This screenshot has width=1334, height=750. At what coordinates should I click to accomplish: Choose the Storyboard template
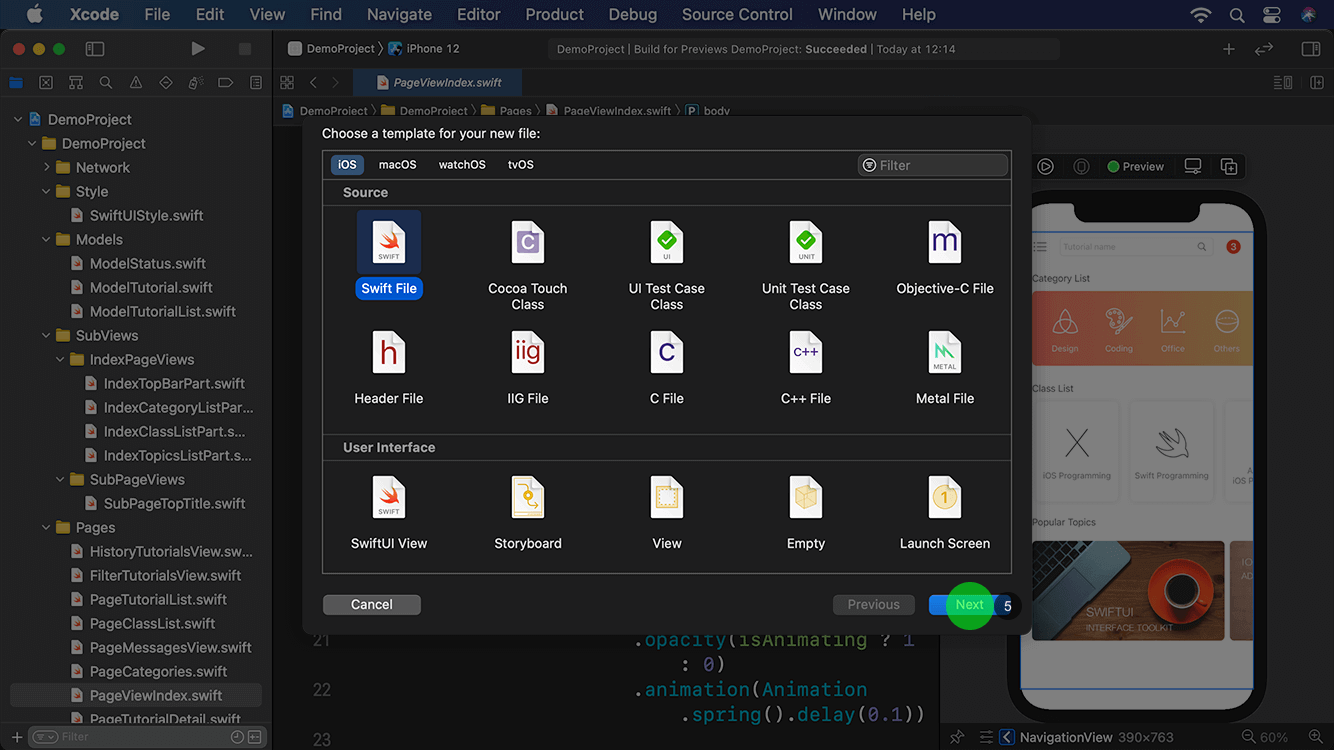coord(528,512)
